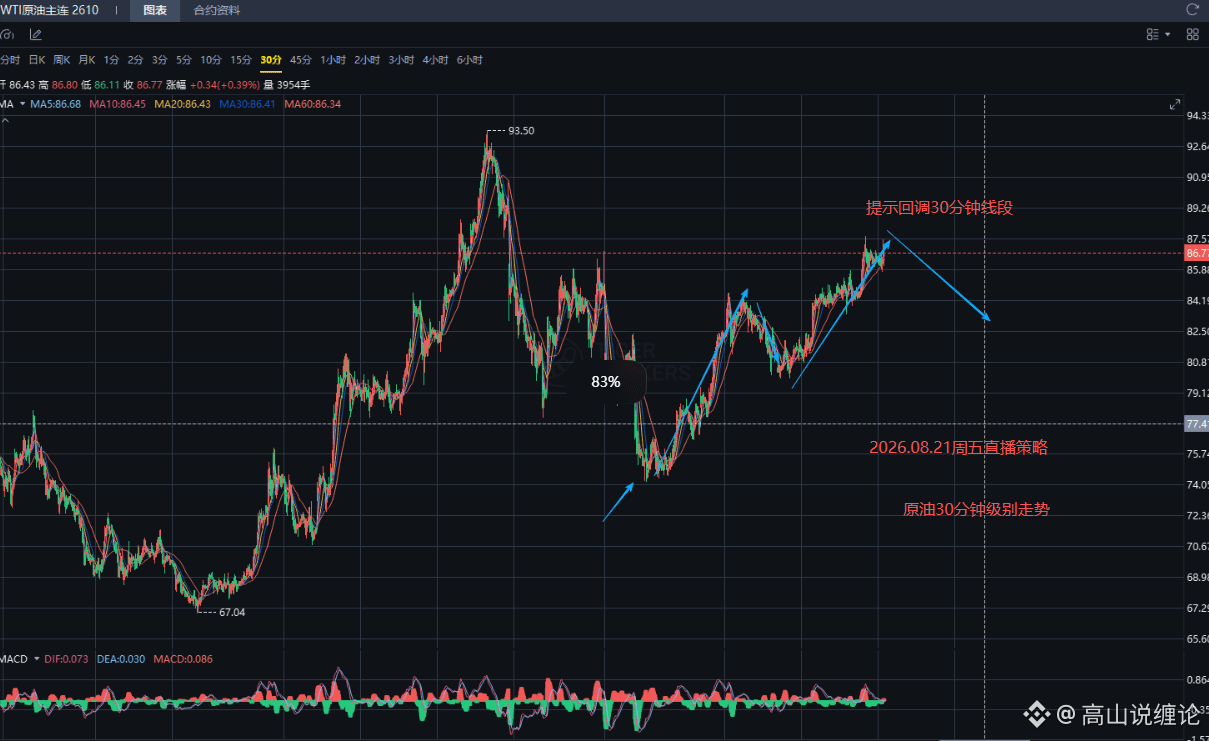
Task: Open the list layout dropdown menu
Action: tap(1158, 34)
